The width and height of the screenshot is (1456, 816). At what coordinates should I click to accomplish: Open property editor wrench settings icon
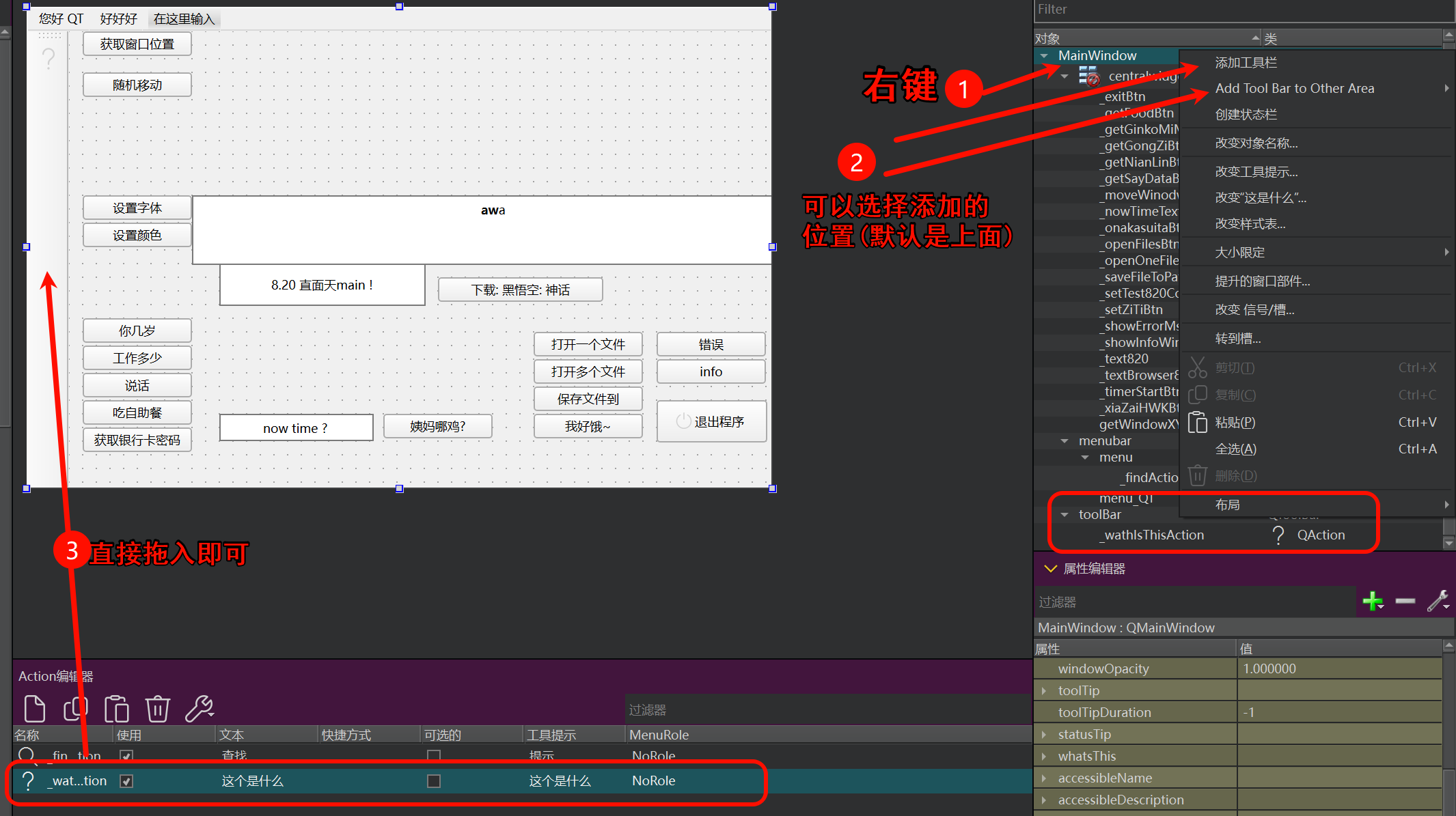coord(1438,602)
